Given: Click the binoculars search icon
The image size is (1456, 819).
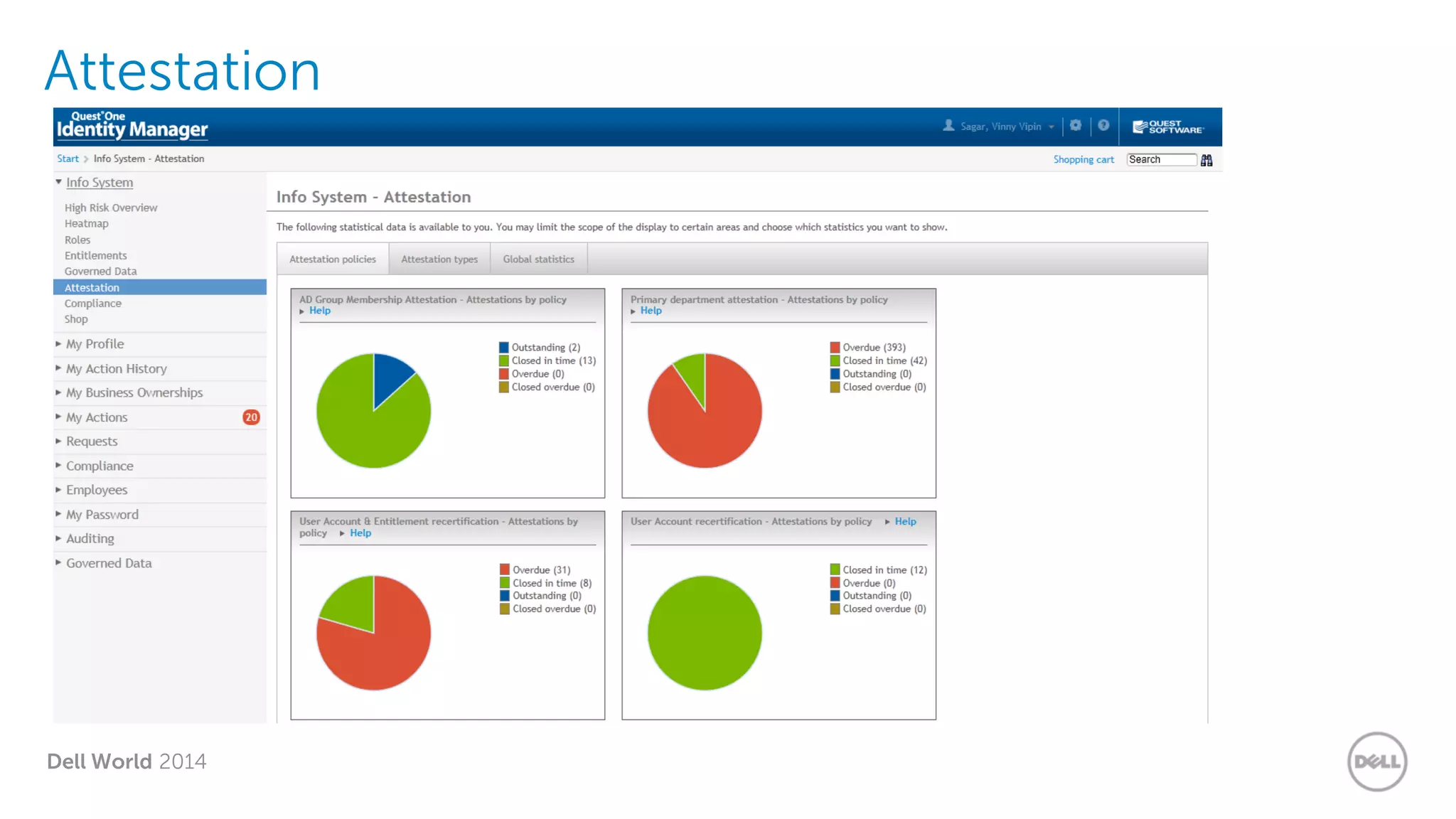Looking at the screenshot, I should pos(1206,161).
